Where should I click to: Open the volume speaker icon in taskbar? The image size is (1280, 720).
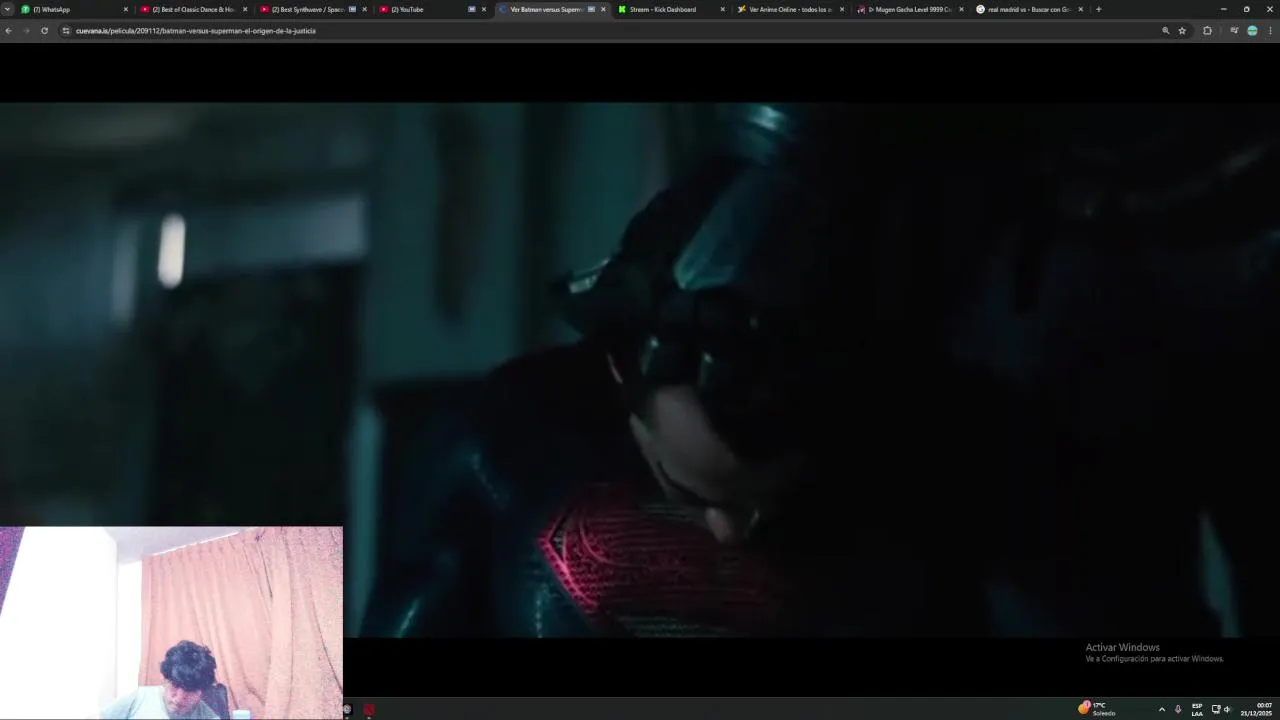point(1227,709)
